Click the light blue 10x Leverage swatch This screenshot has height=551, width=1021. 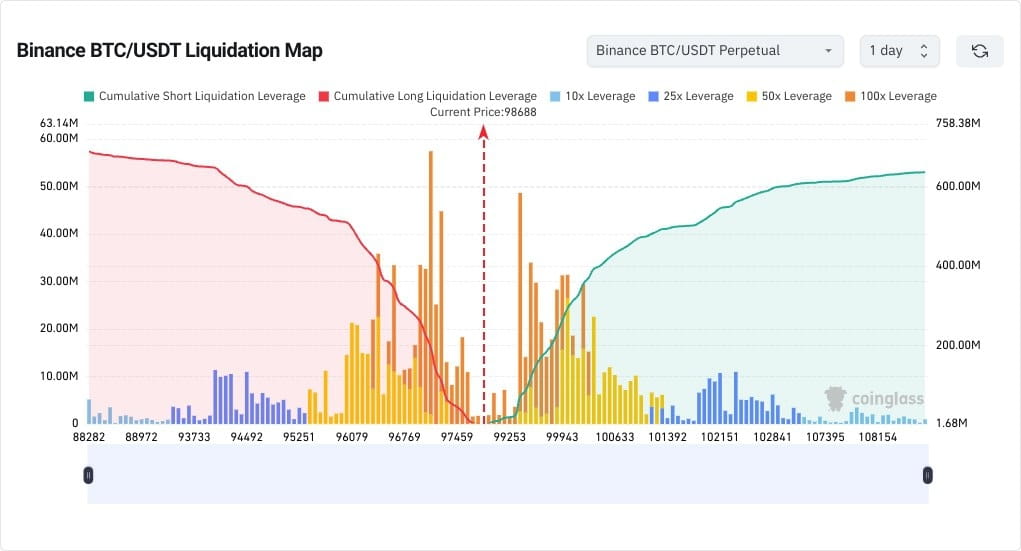pos(555,96)
